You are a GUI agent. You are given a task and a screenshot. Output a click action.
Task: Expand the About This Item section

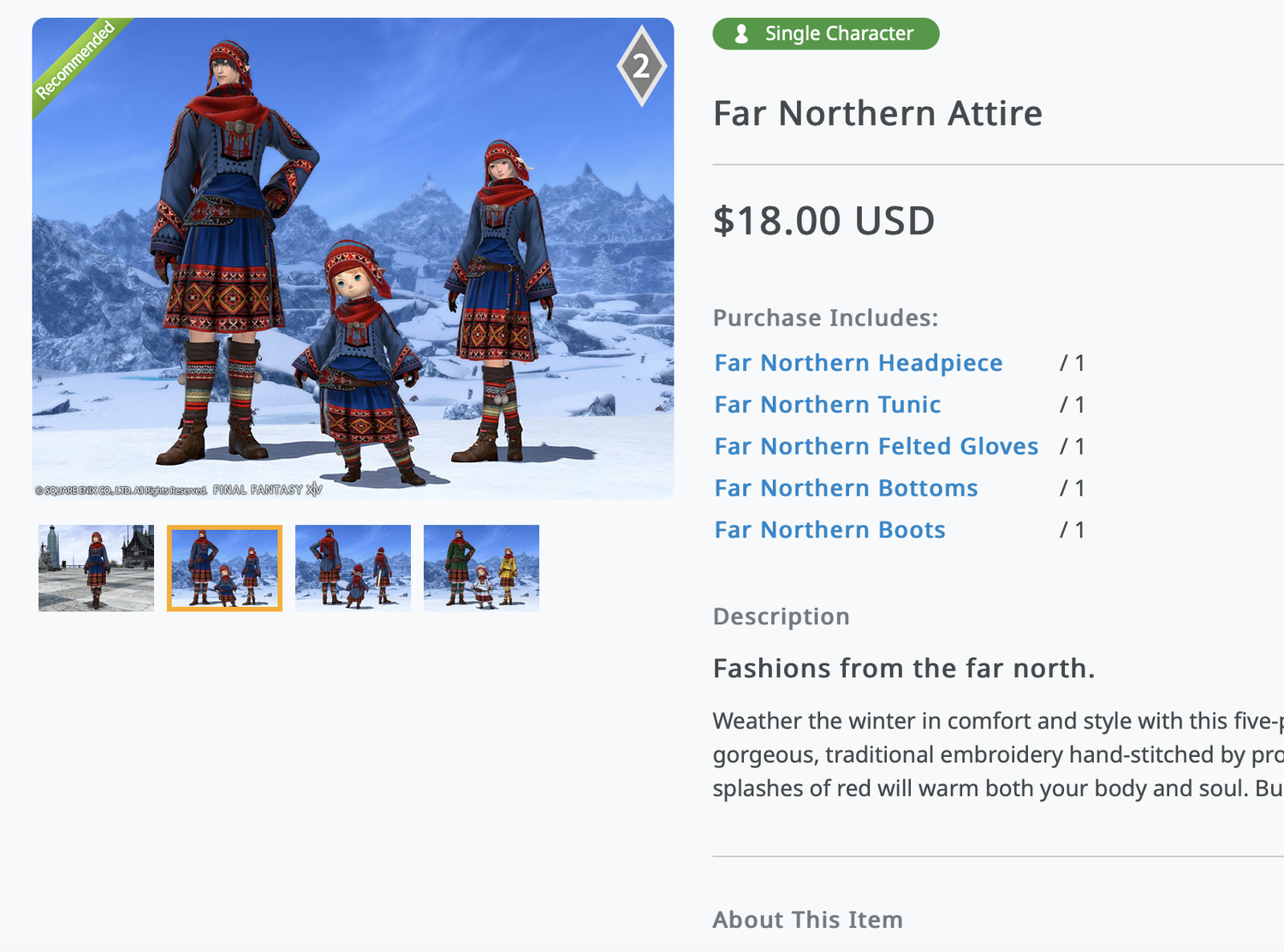tap(807, 919)
